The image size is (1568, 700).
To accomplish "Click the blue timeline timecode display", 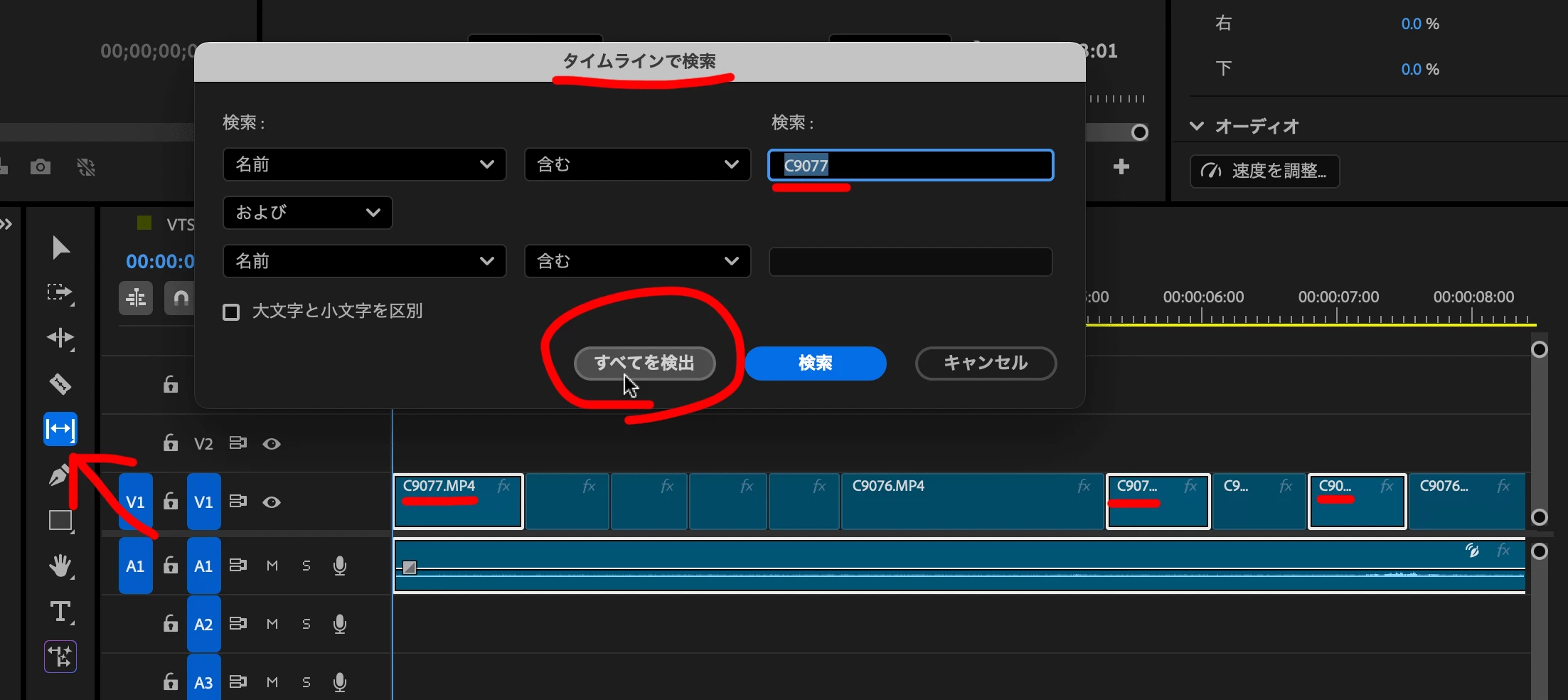I will point(161,262).
